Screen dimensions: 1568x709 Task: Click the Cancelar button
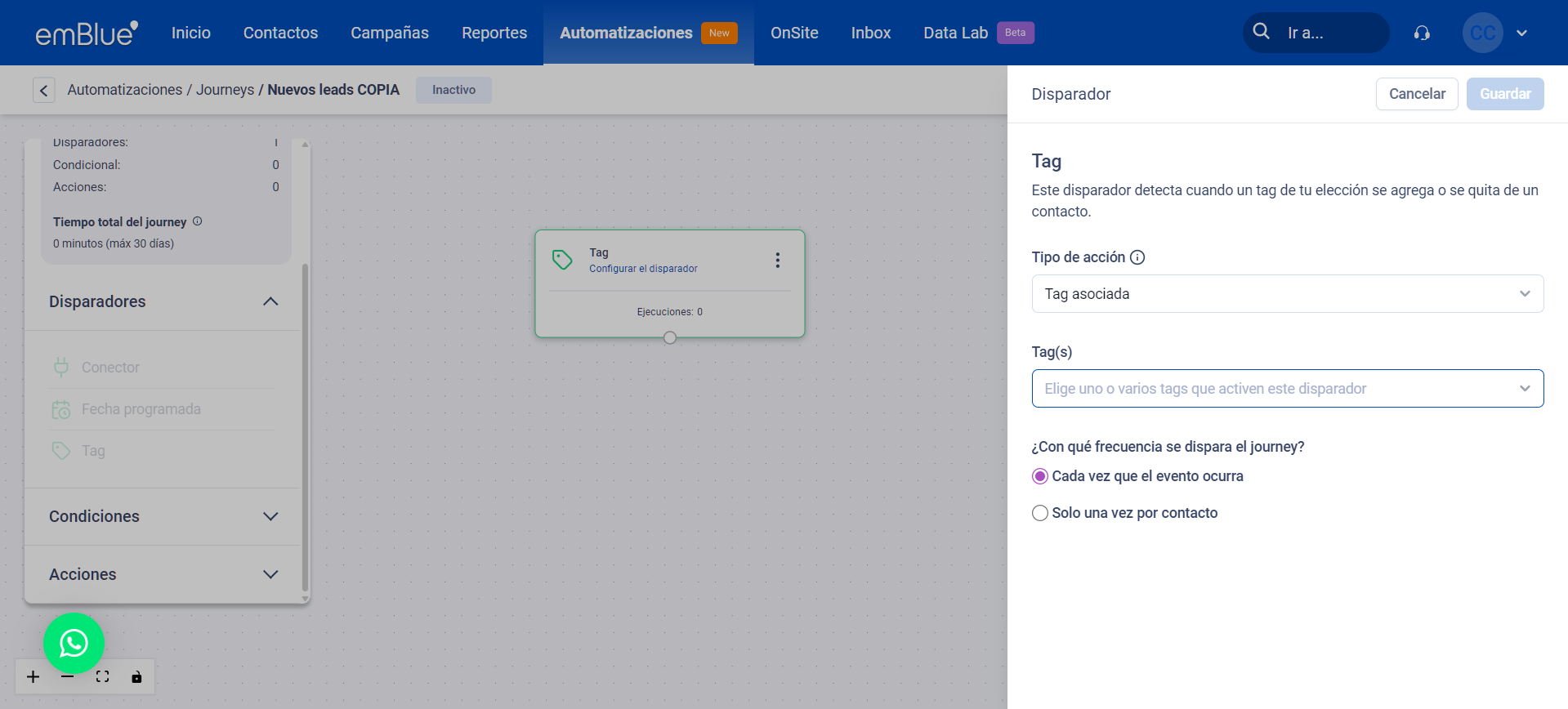click(x=1417, y=94)
